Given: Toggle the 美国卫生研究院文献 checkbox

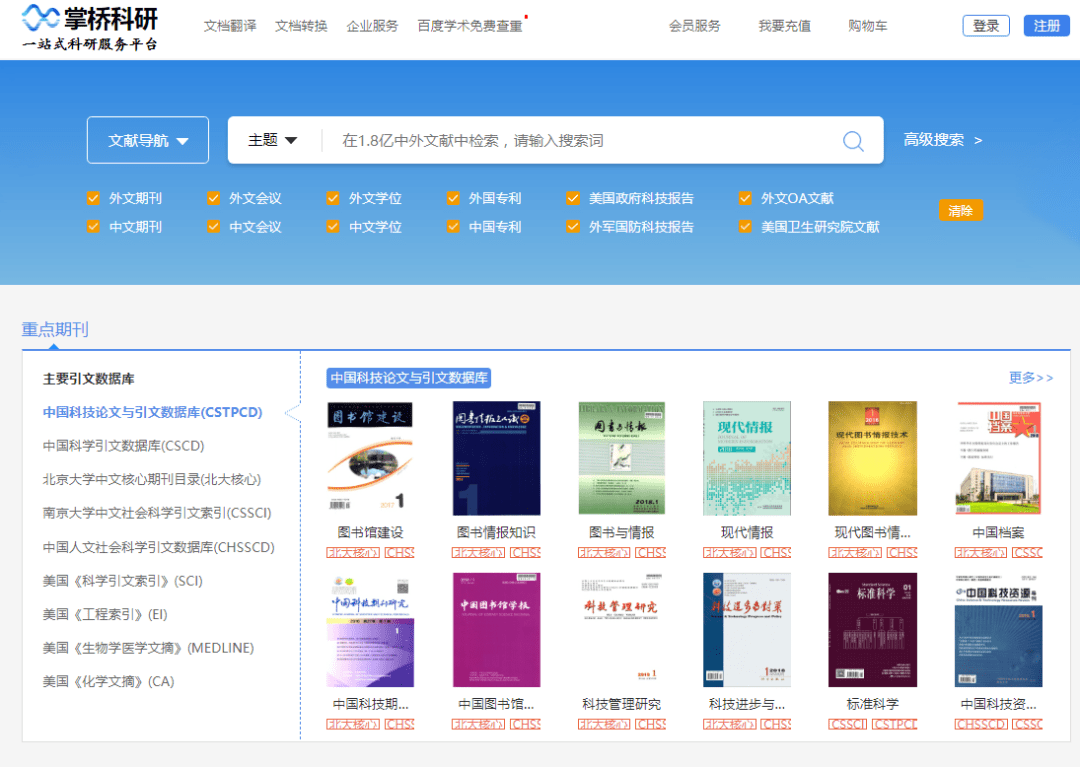Looking at the screenshot, I should (x=745, y=227).
